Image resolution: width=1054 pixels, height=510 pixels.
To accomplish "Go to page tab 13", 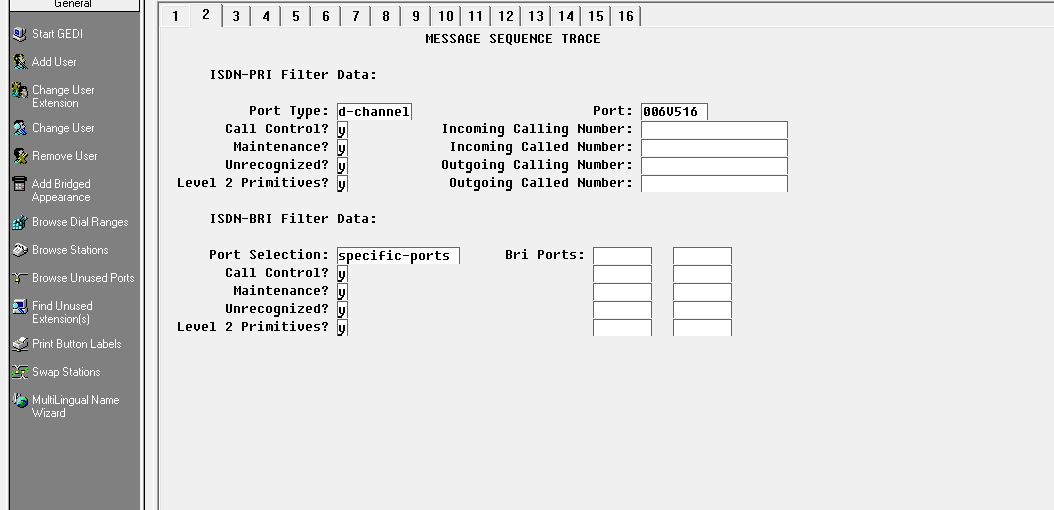I will click(x=536, y=16).
